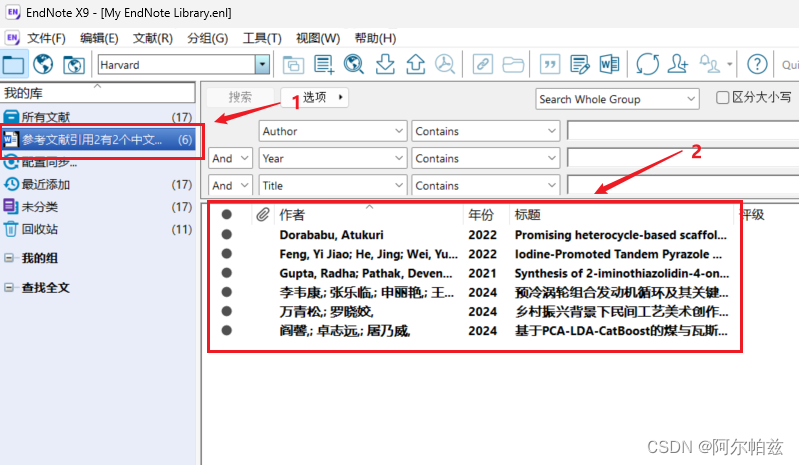The width and height of the screenshot is (799, 465).
Task: Open the And dropdown before Title
Action: pos(230,185)
